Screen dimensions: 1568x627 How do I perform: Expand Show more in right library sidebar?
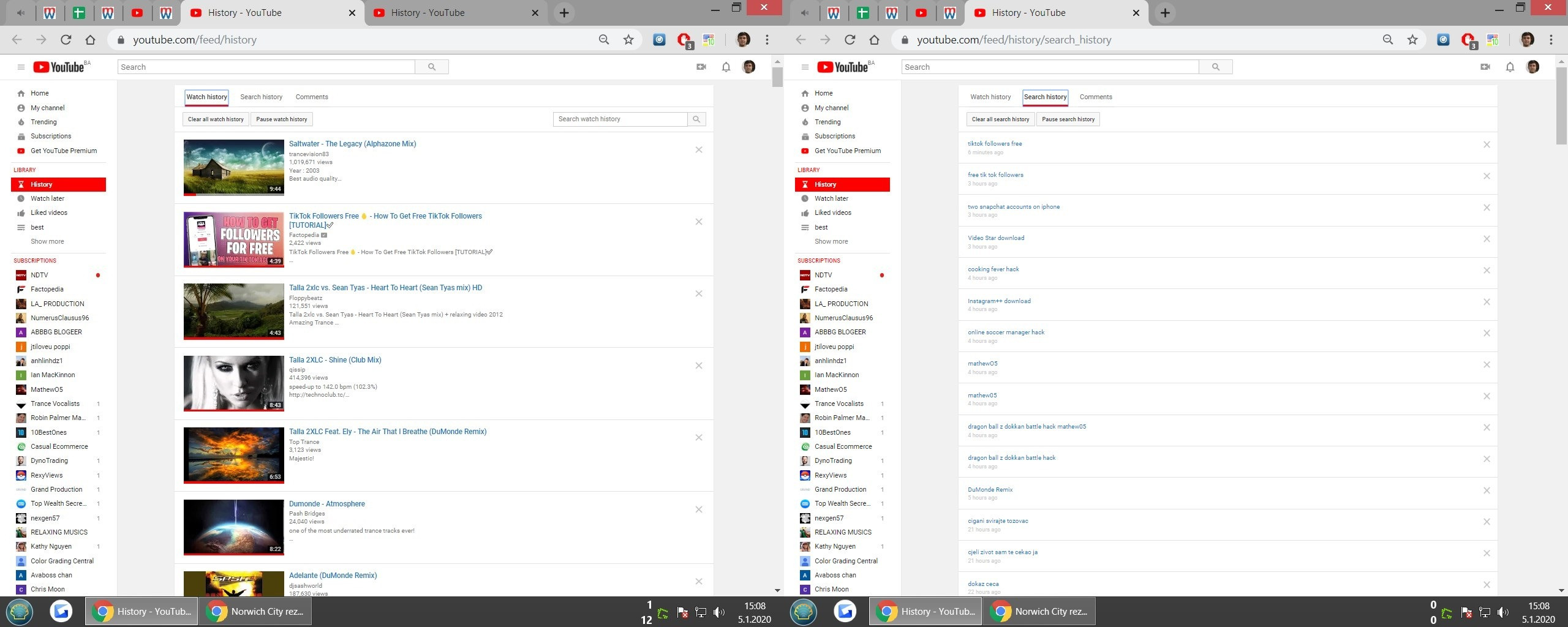click(x=831, y=241)
